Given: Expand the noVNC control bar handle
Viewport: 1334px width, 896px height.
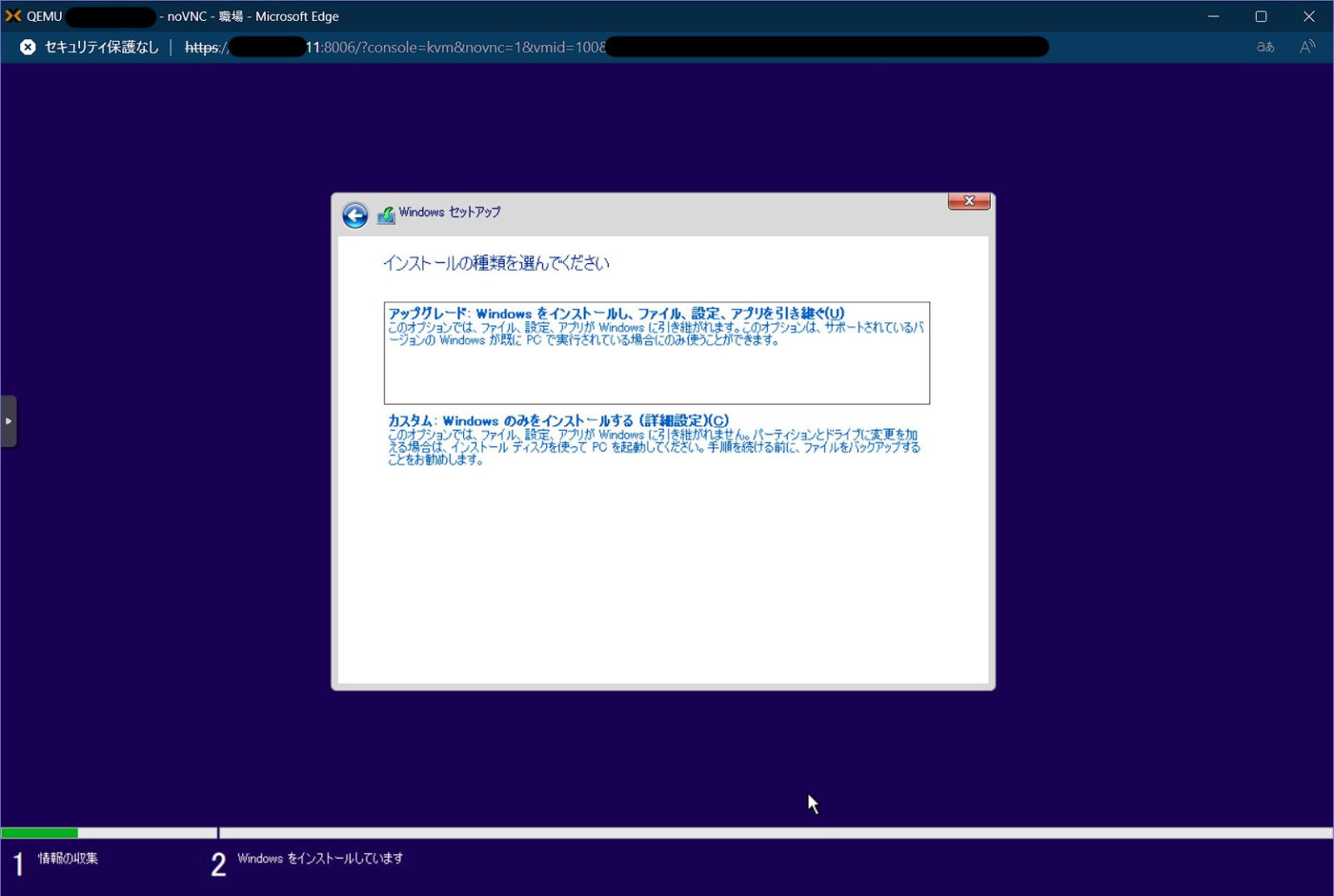Looking at the screenshot, I should click(x=10, y=421).
